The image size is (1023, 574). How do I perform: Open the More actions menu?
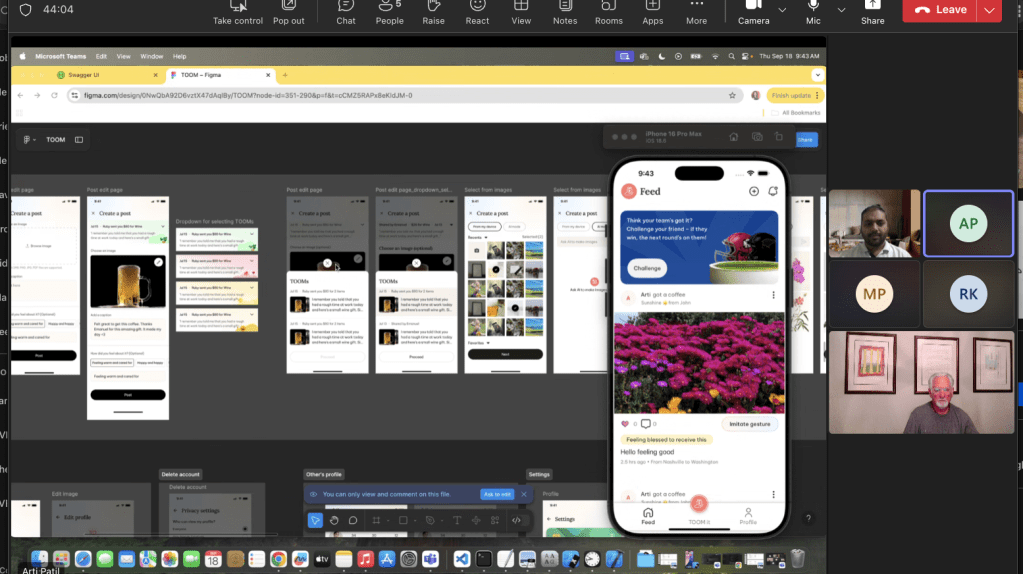[696, 11]
